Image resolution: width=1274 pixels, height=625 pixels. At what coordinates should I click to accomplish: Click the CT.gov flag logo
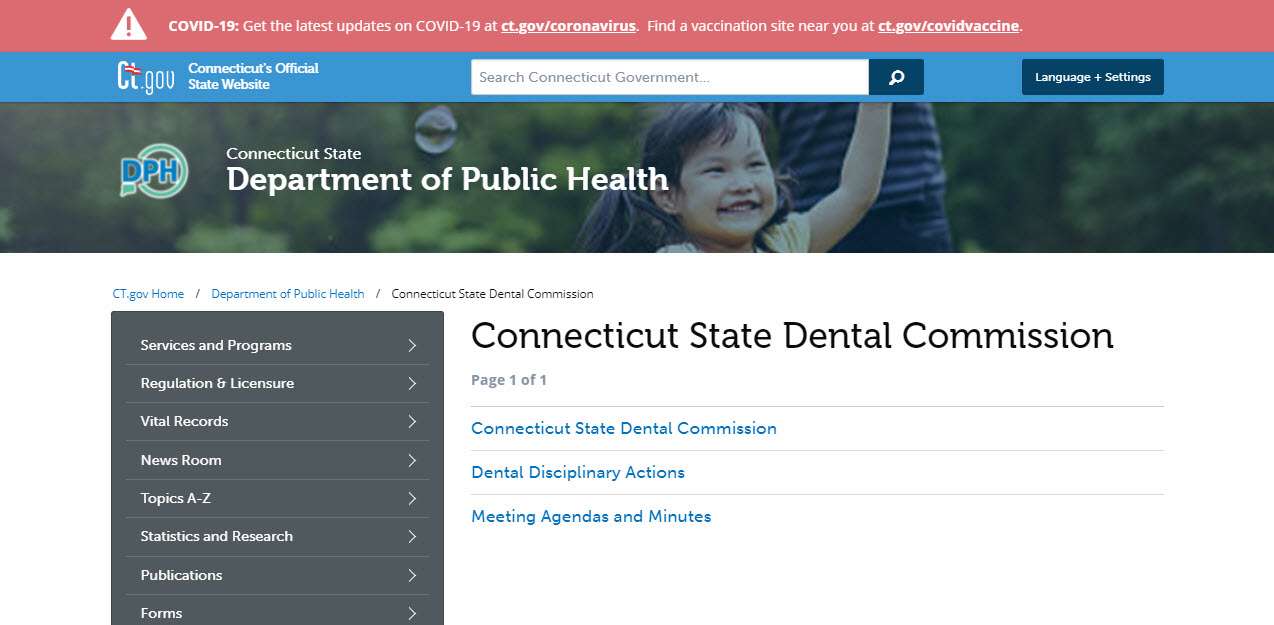[146, 75]
